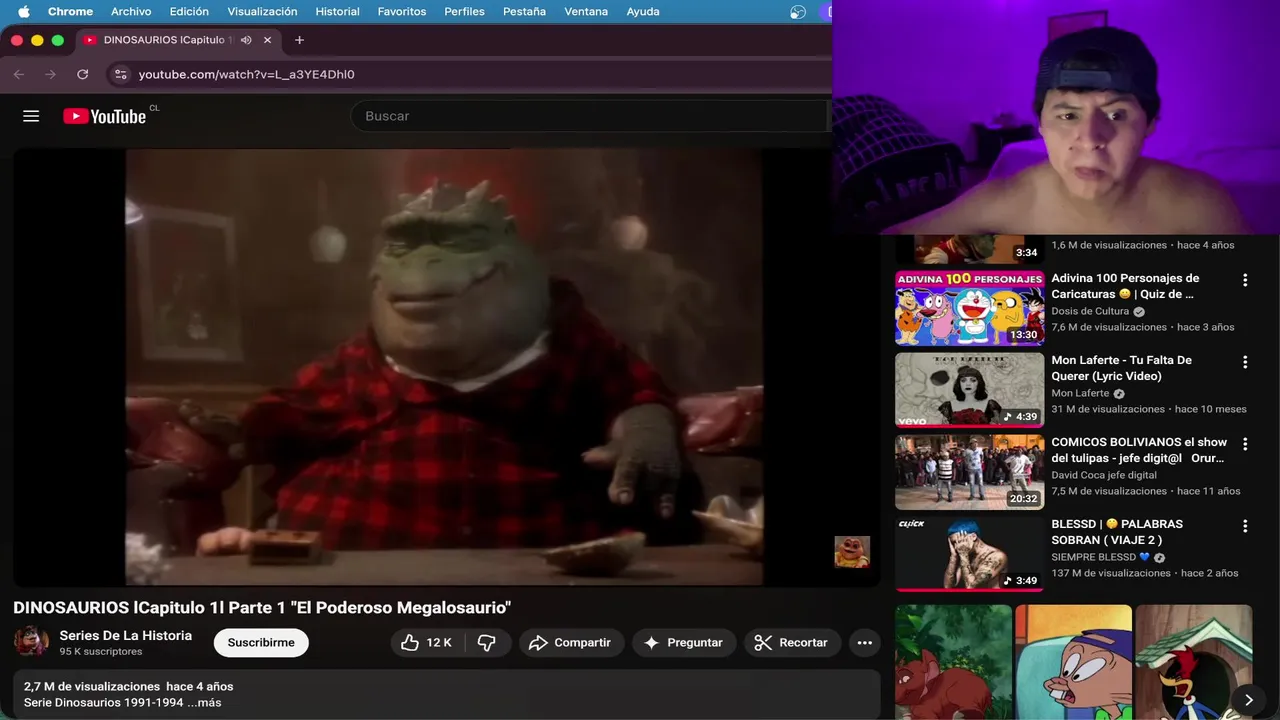Open COMICOS BOLIVIANOS el show del tulipas title
1280x720 pixels.
pos(1139,450)
